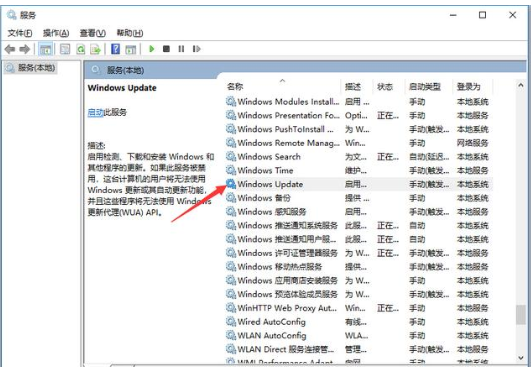Image resolution: width=531 pixels, height=367 pixels.
Task: Pause the service with pause icon
Action: point(181,49)
